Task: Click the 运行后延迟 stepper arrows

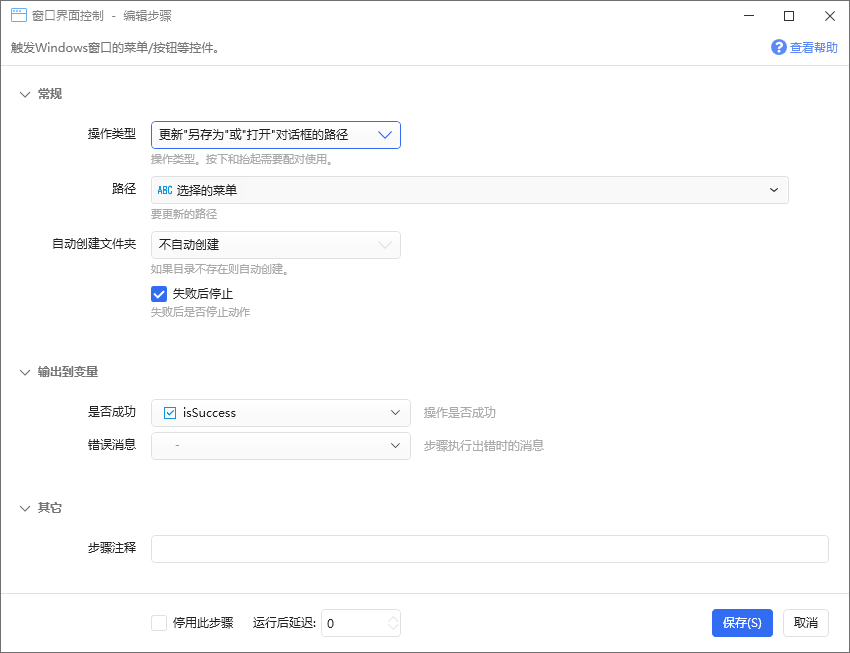Action: [x=394, y=623]
